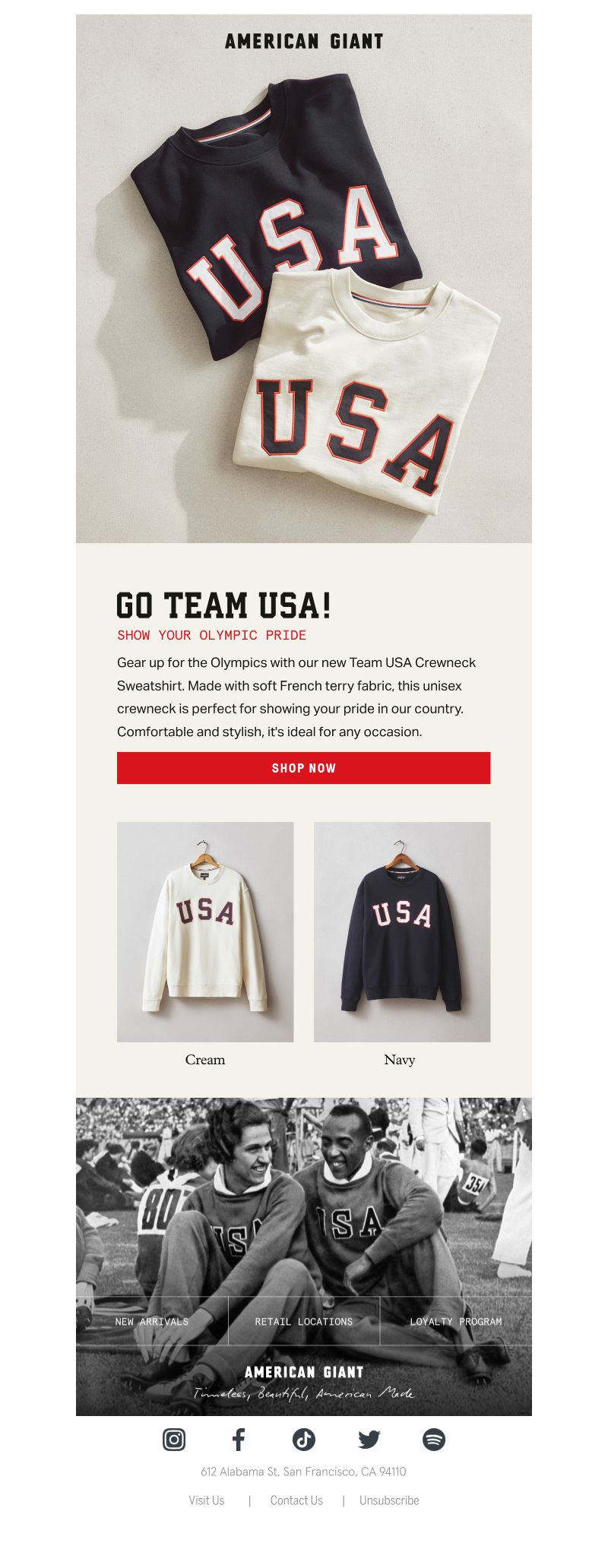608x1568 pixels.
Task: Click the American Giant logo at top
Action: click(x=304, y=41)
